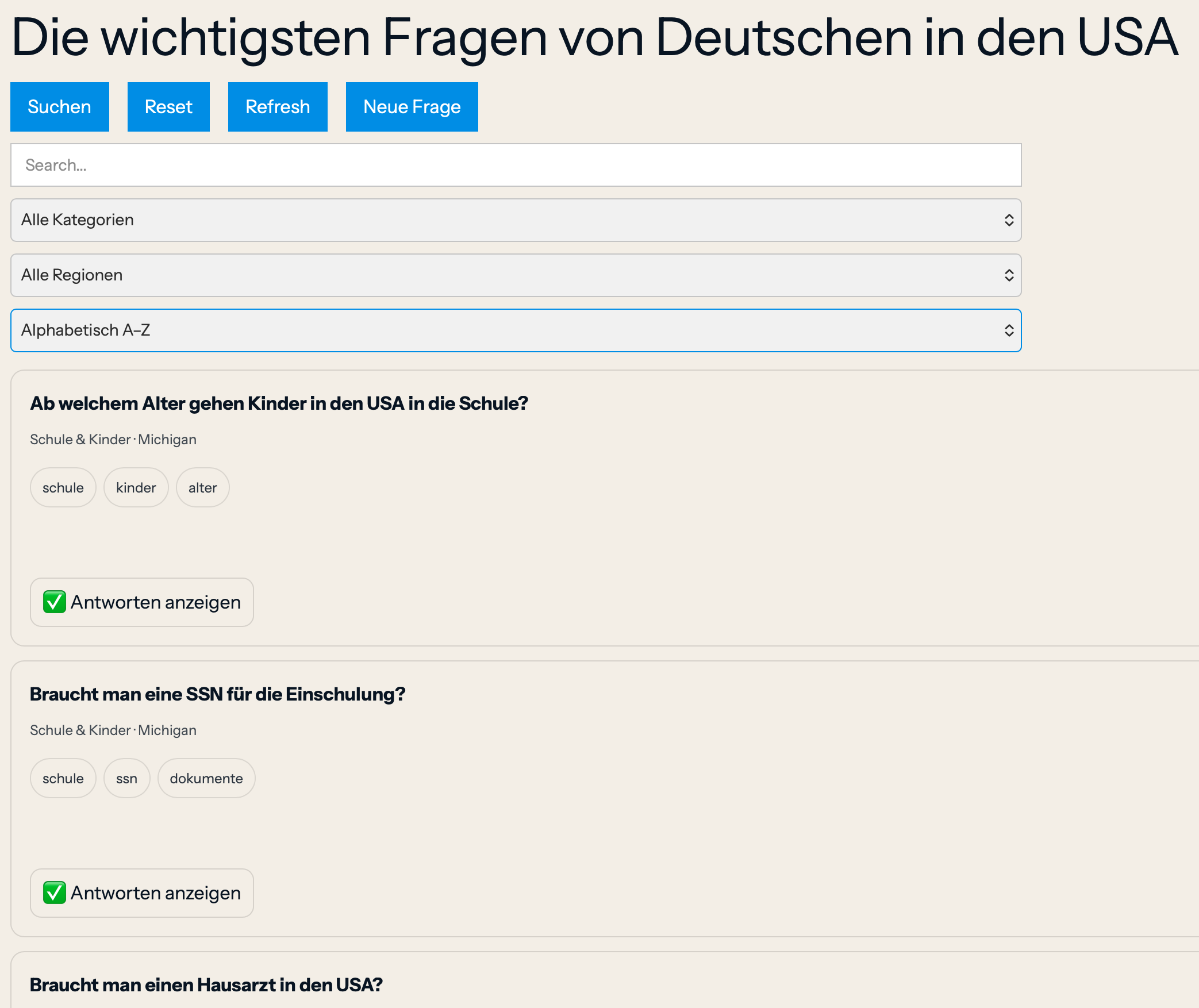Select the 'schule' tag on first question
Screen dimensions: 1199x1008
click(63, 487)
